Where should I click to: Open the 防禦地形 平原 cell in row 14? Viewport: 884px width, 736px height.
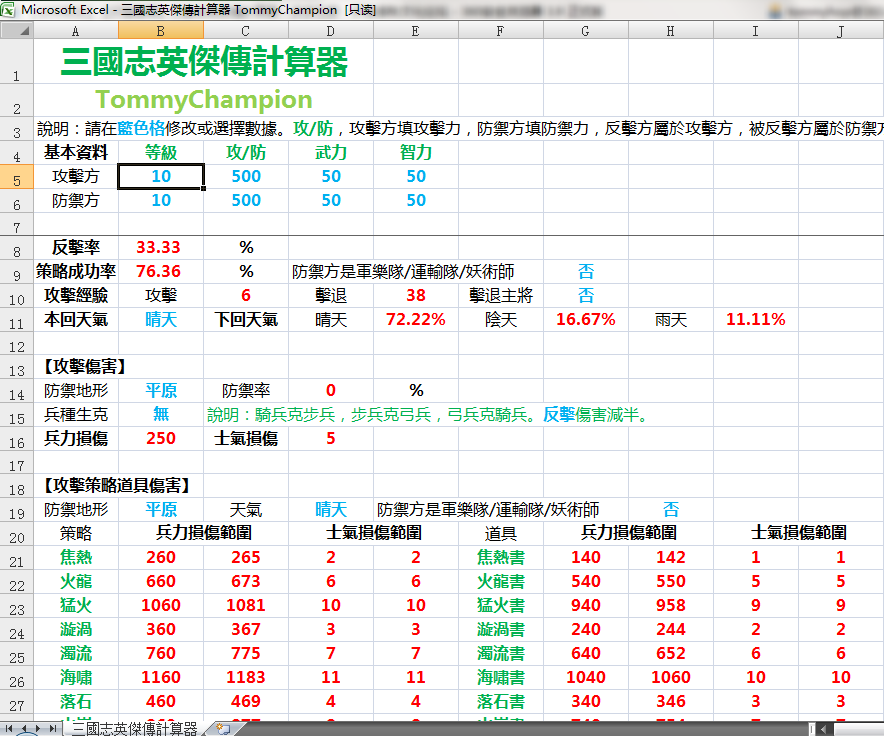point(161,390)
